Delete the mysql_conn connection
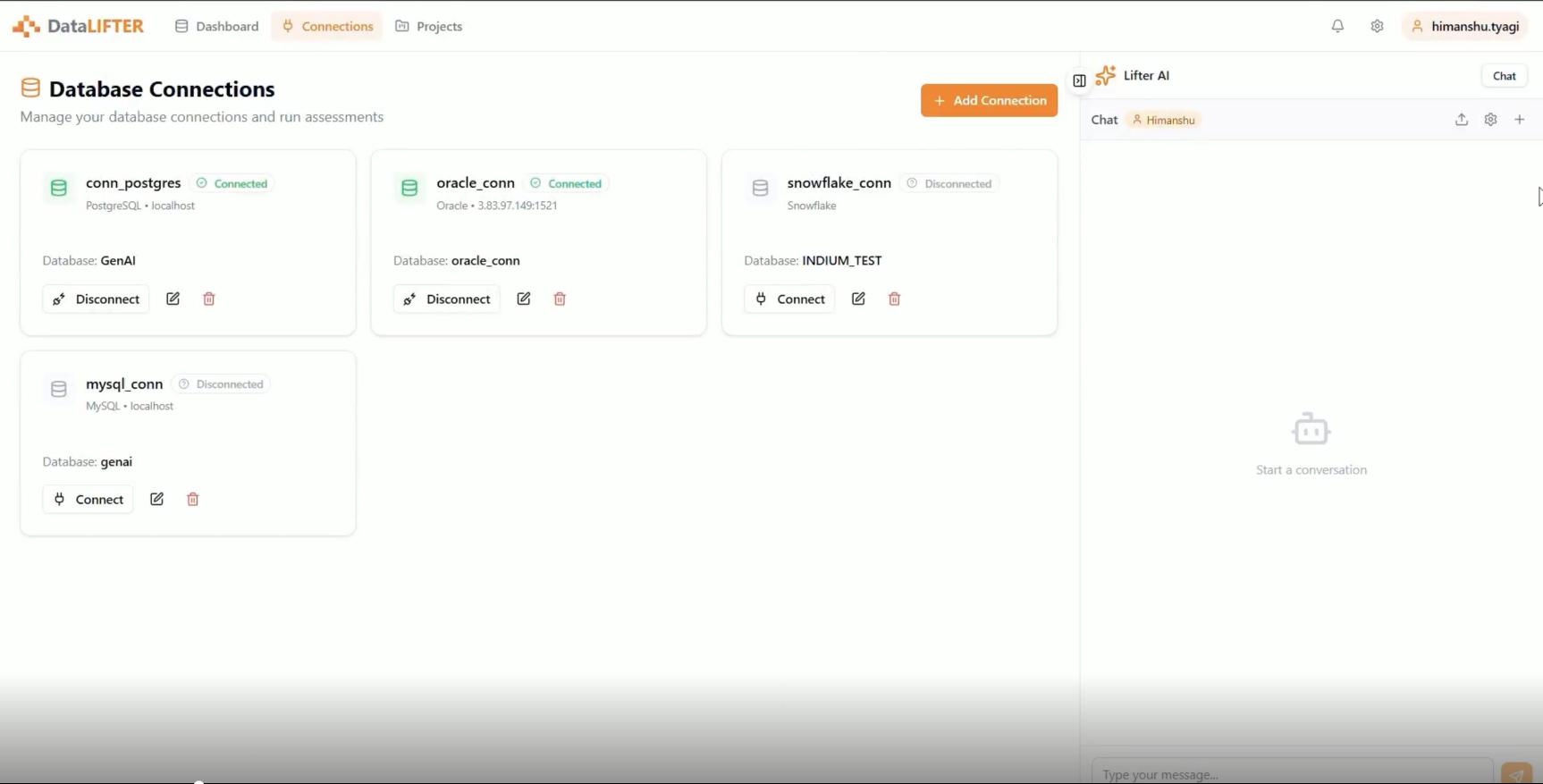This screenshot has height=784, width=1543. [192, 499]
